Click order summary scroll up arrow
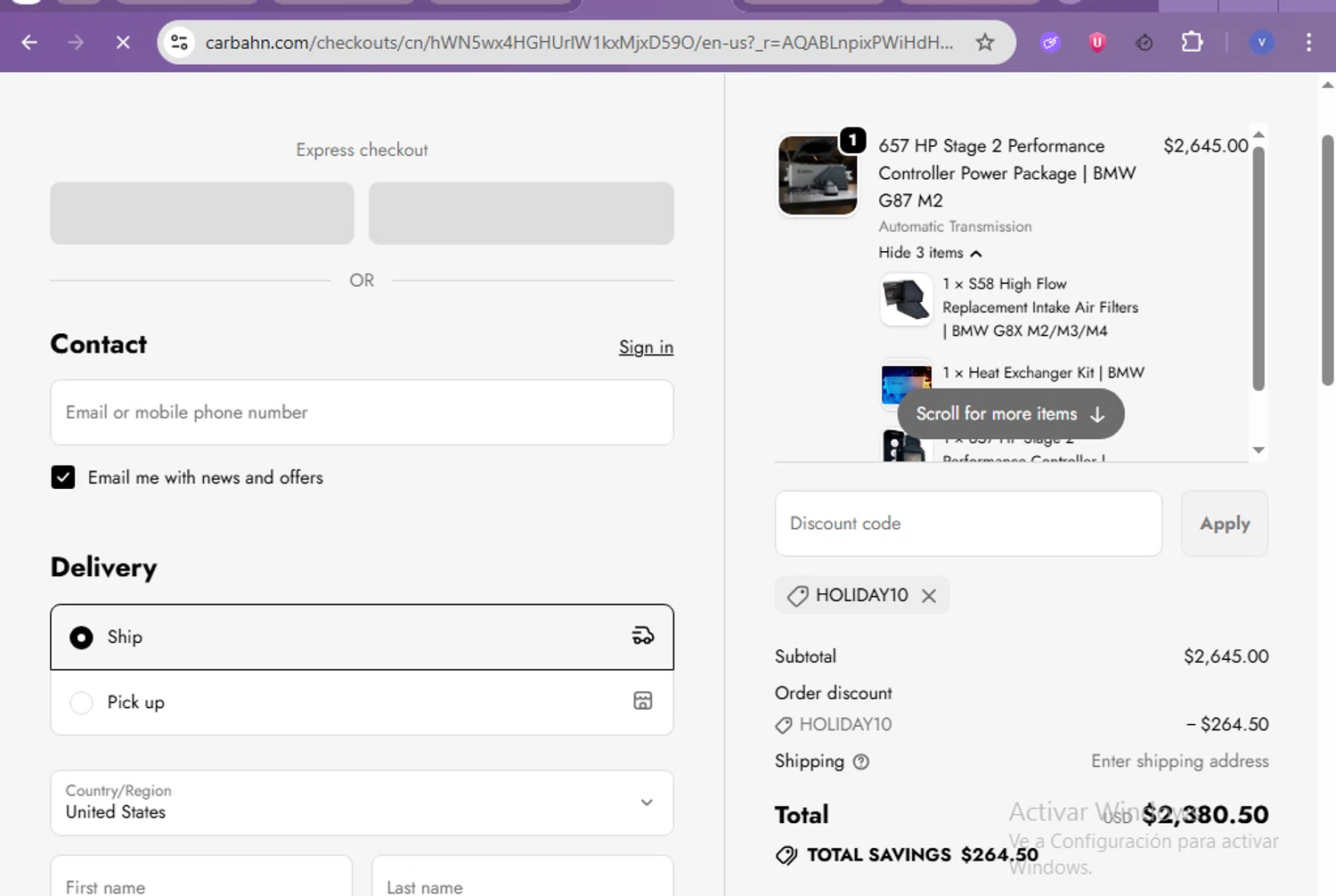The height and width of the screenshot is (896, 1336). [x=1259, y=134]
